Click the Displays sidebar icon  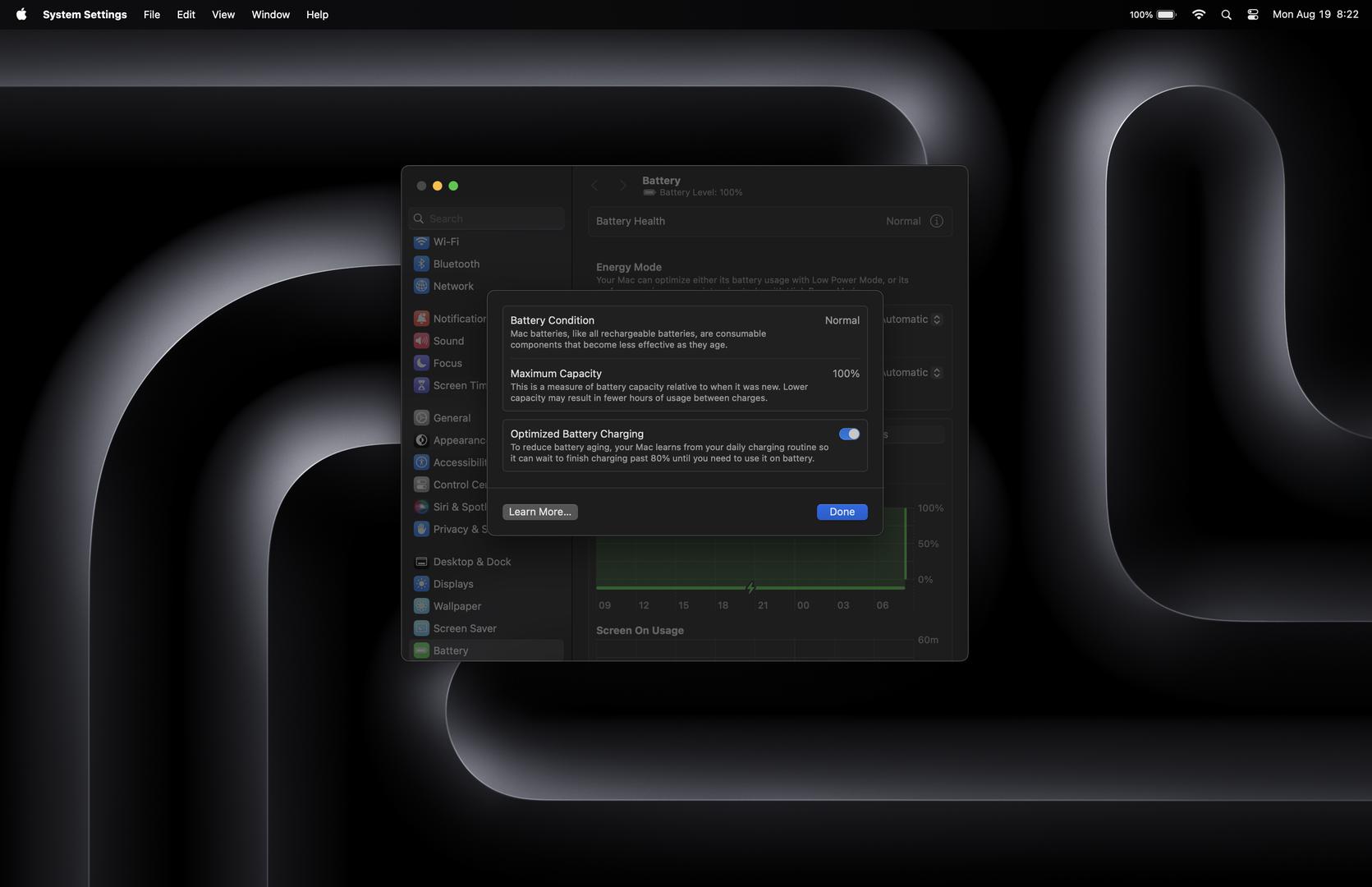(421, 584)
